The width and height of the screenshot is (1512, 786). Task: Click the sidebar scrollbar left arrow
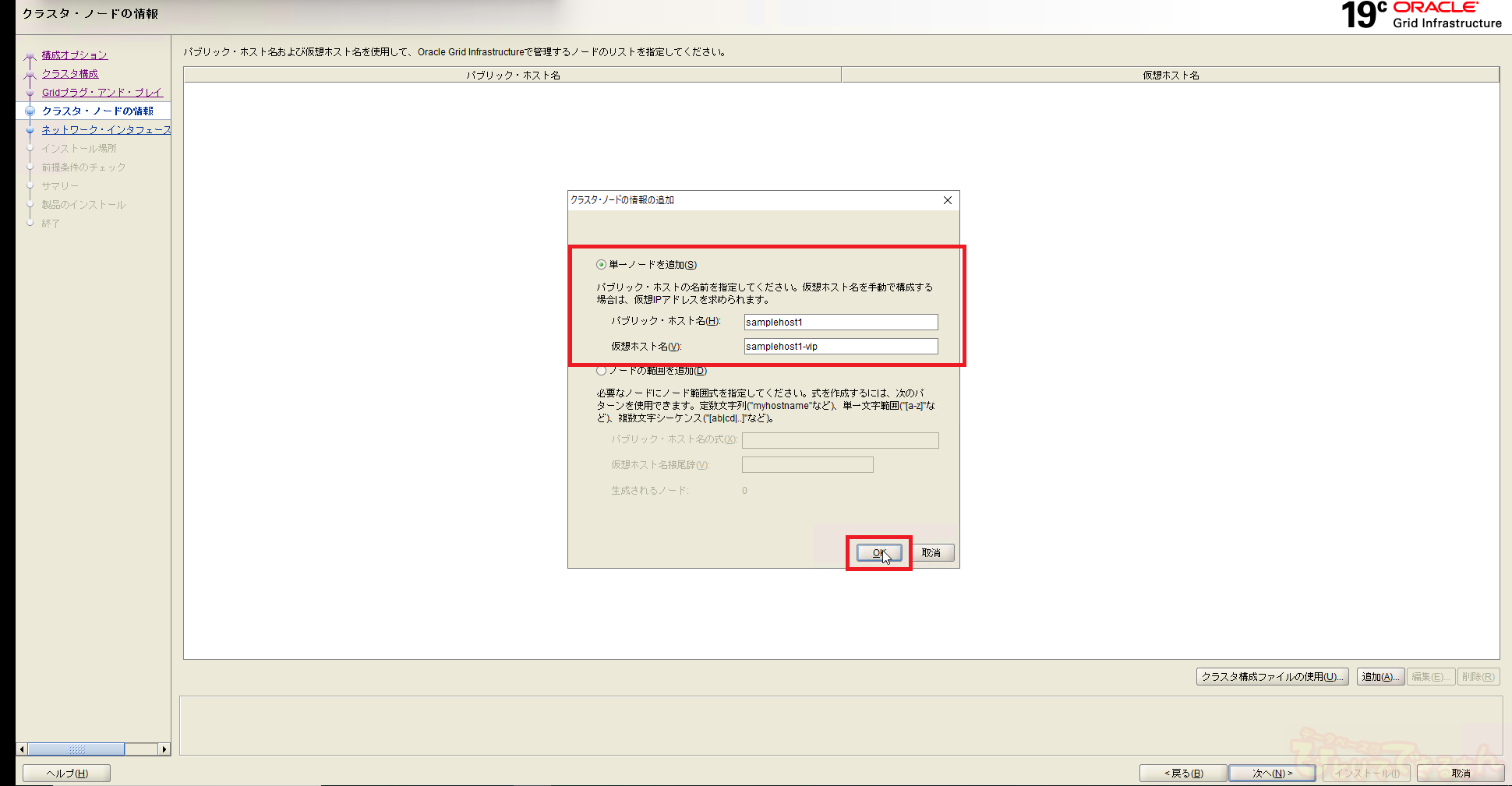pos(22,749)
